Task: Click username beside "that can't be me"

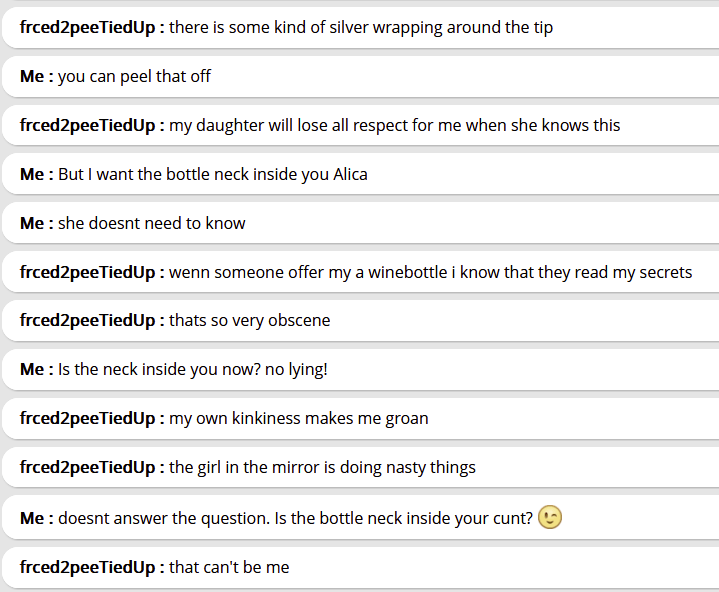Action: [x=87, y=567]
